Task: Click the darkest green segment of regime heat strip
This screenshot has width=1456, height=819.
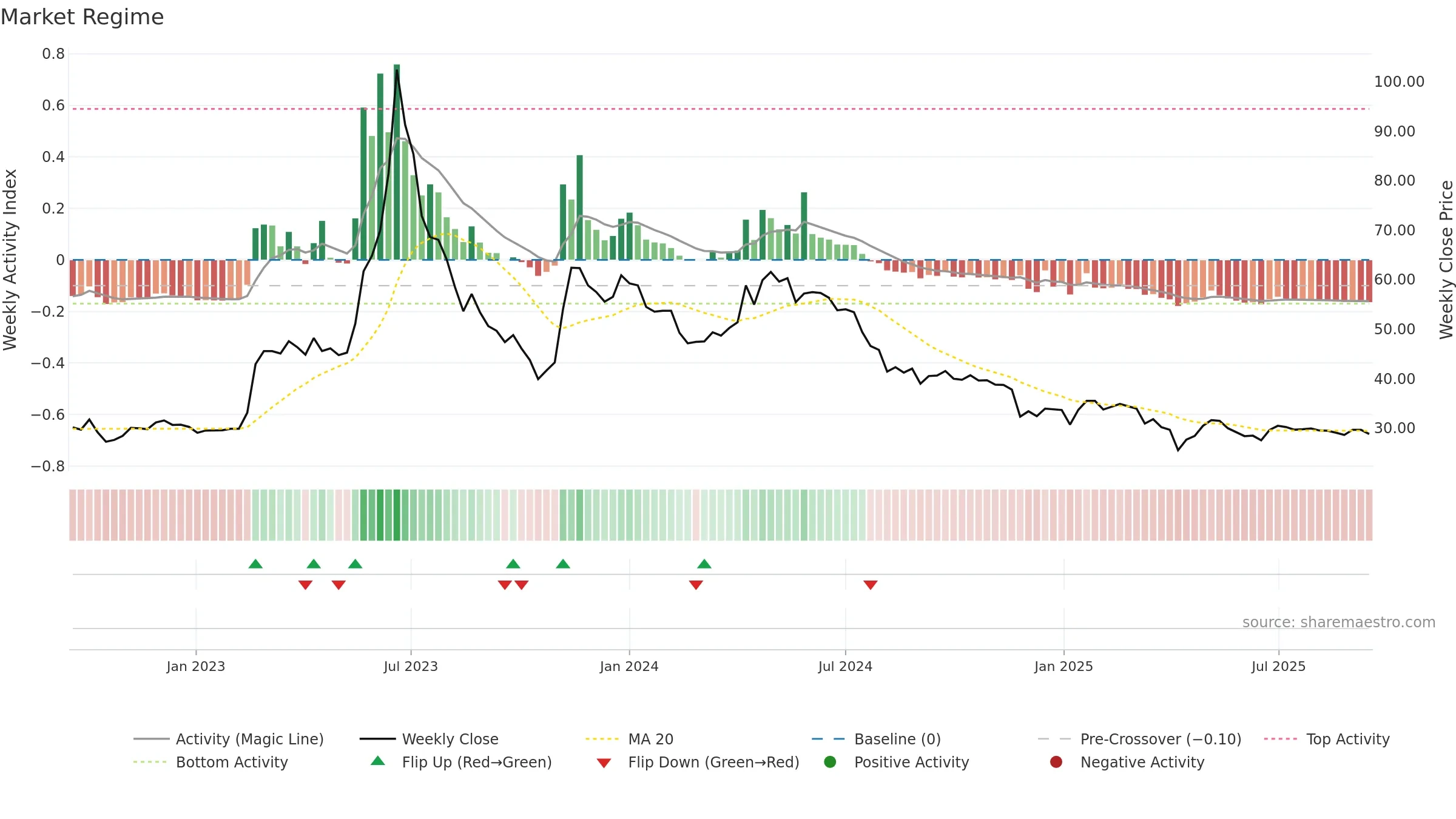Action: pyautogui.click(x=397, y=515)
